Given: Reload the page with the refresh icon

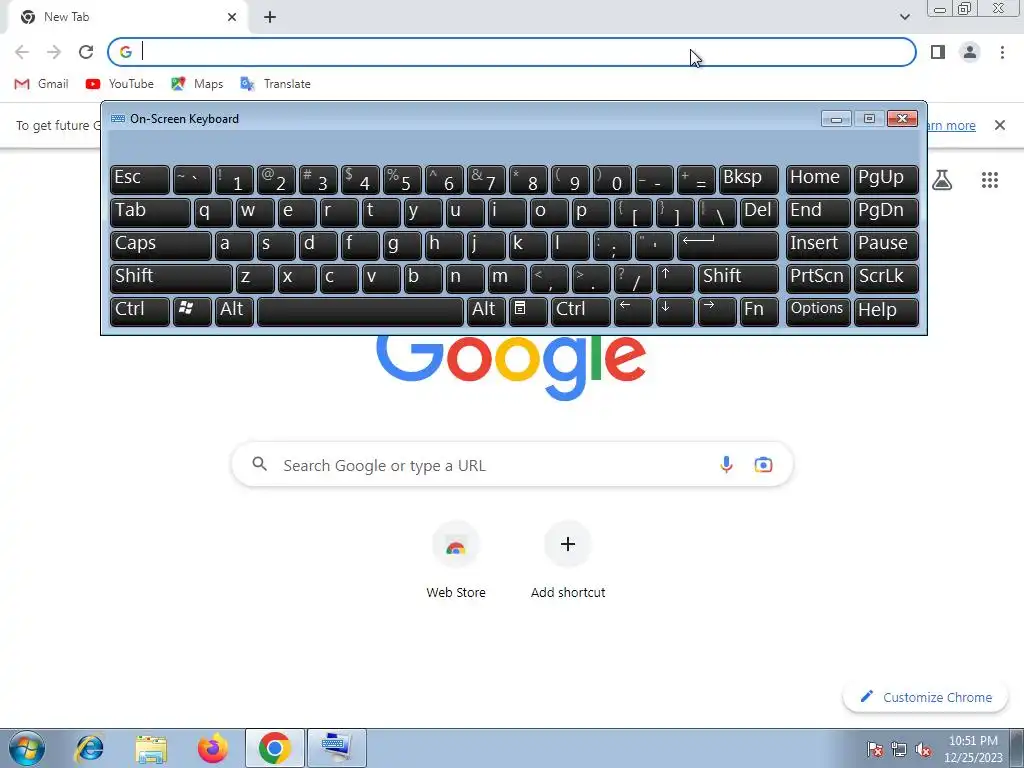Looking at the screenshot, I should click(x=86, y=52).
